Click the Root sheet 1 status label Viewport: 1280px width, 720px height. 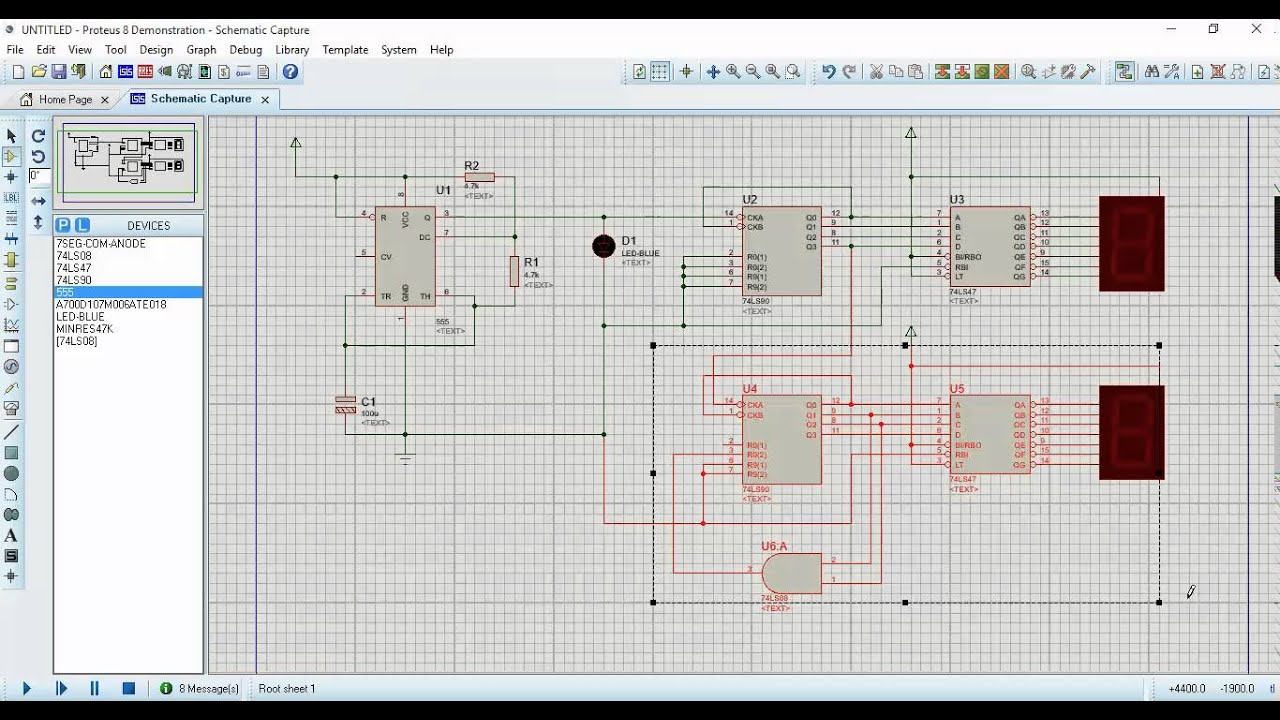[x=287, y=688]
